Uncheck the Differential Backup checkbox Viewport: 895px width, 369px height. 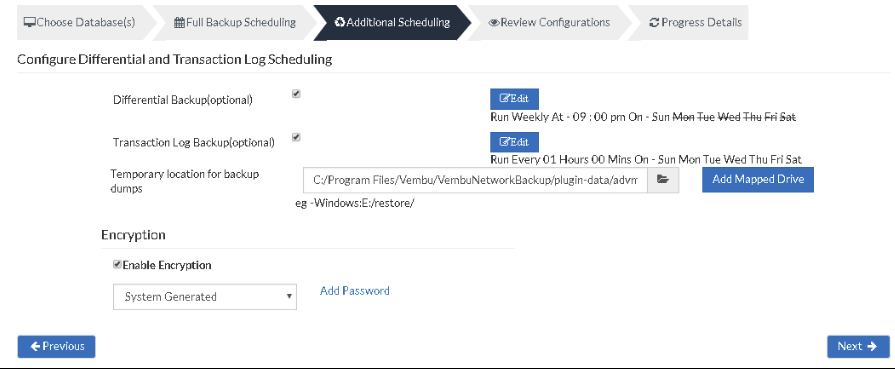(296, 94)
